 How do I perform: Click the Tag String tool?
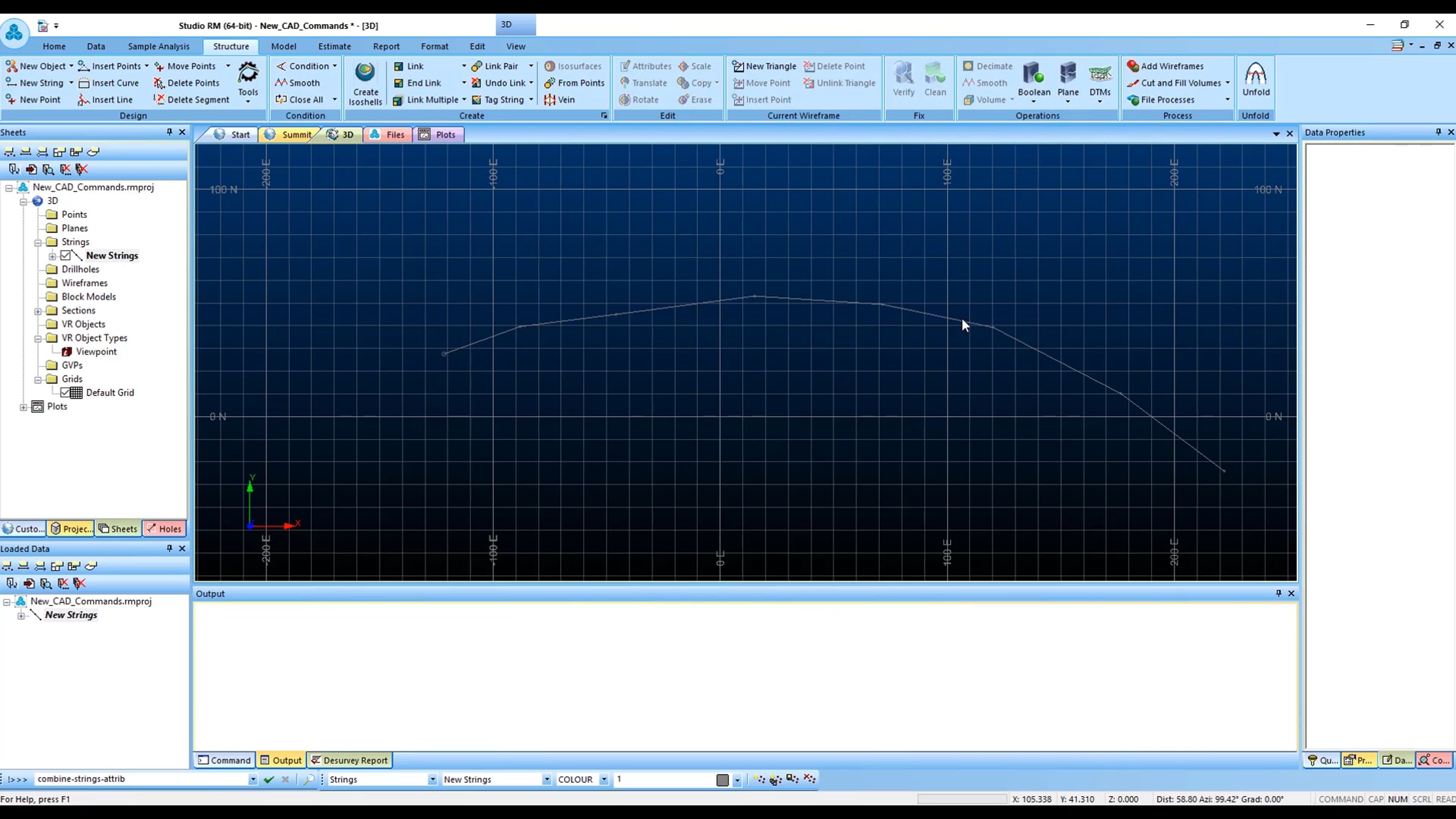pos(497,100)
